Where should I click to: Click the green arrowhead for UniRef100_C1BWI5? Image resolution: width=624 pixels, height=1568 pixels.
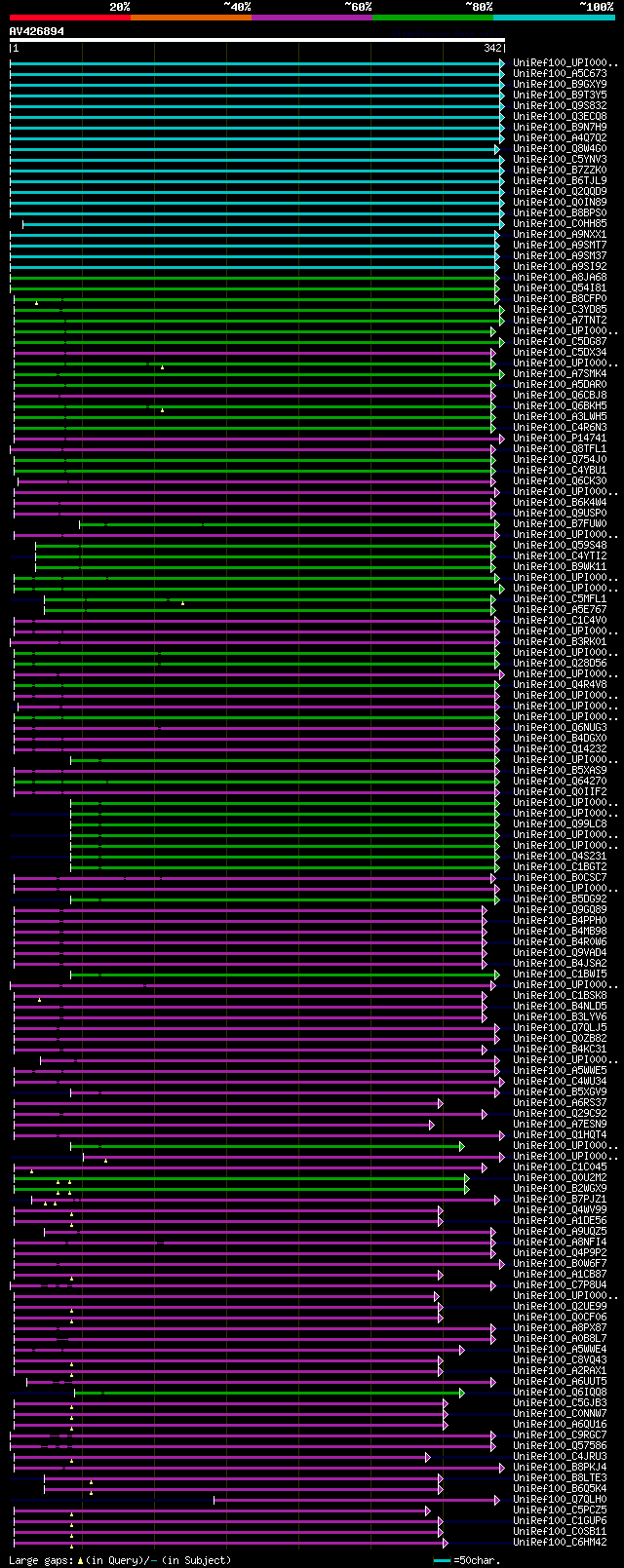(497, 974)
